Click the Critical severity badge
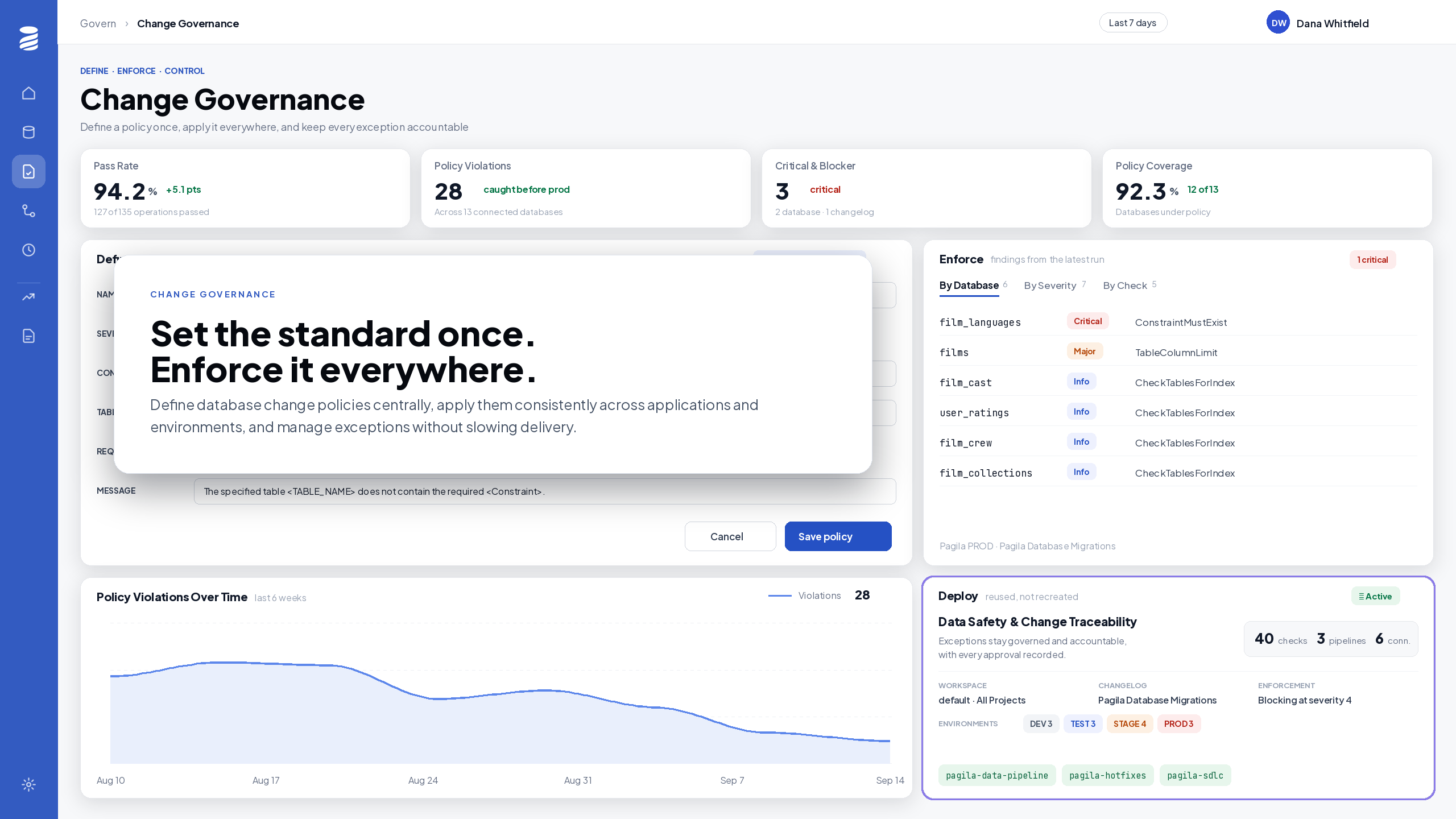 click(1087, 321)
